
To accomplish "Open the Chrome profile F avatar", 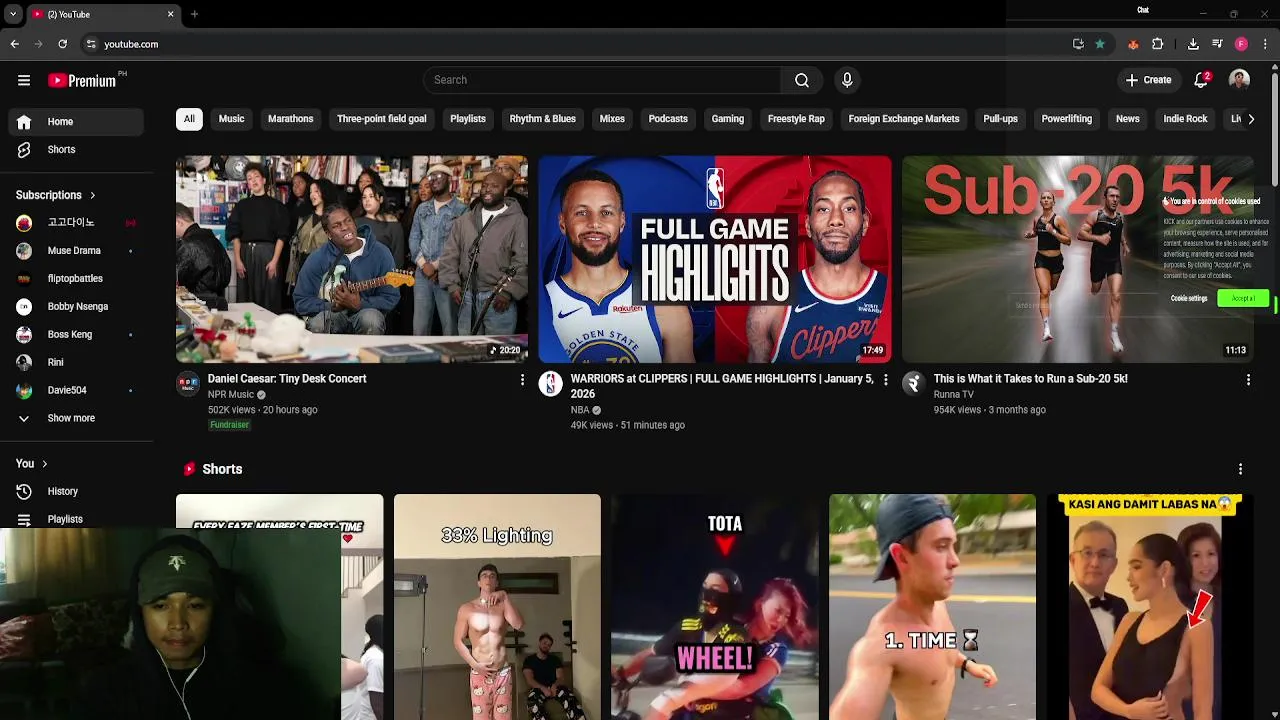I will pos(1241,44).
